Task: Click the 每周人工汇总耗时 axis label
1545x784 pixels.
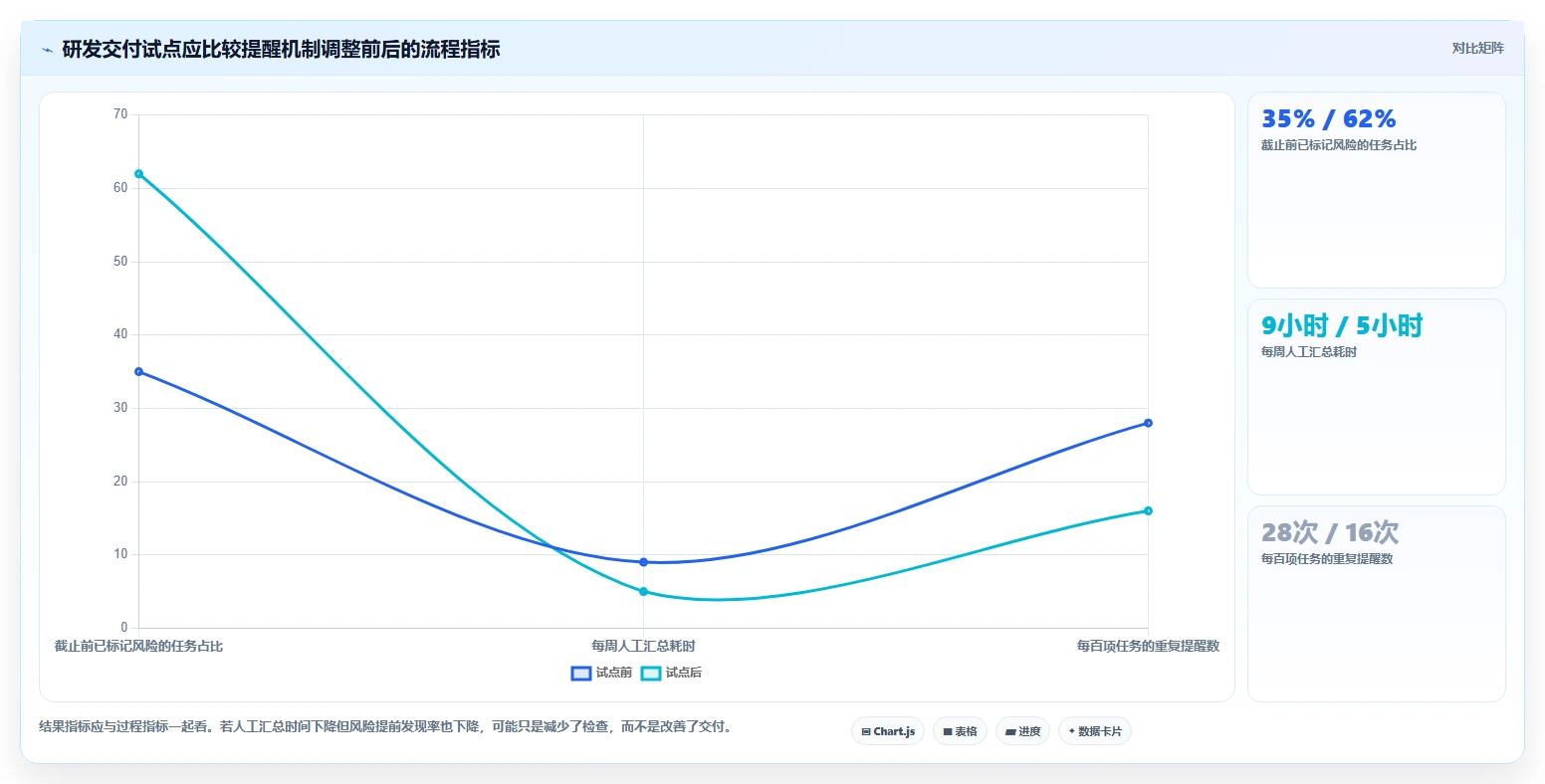Action: click(643, 647)
